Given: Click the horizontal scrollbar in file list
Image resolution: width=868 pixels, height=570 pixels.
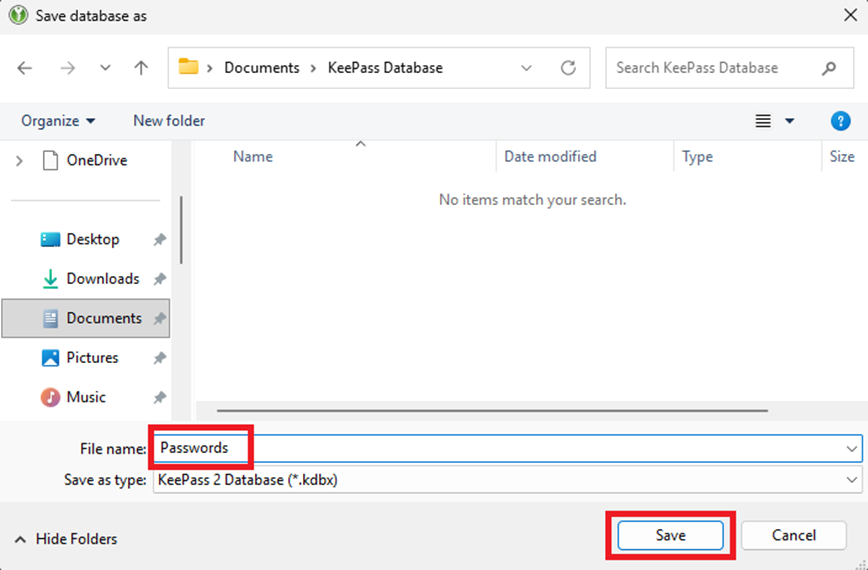Looking at the screenshot, I should tap(492, 410).
